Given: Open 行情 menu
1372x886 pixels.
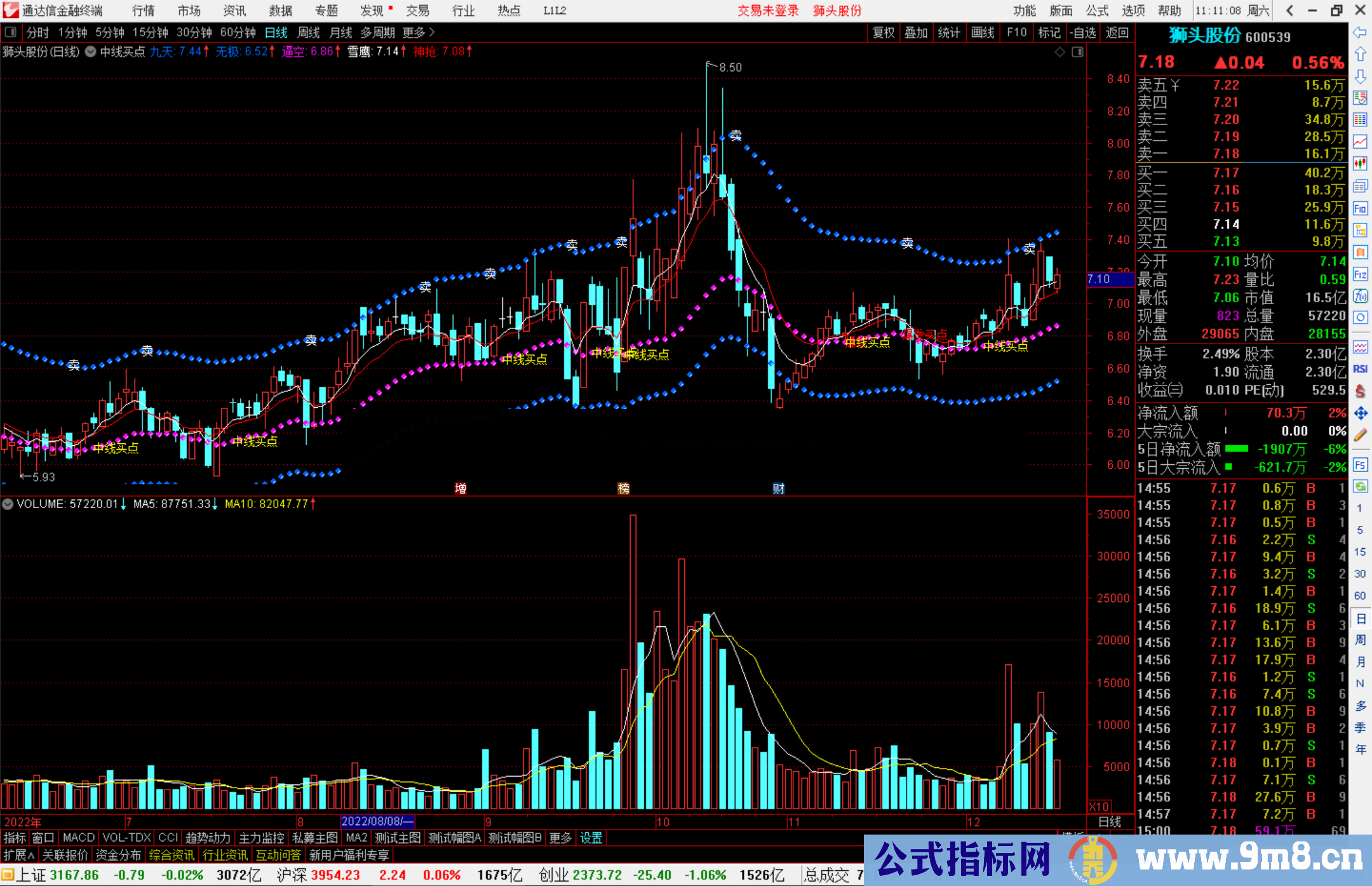Looking at the screenshot, I should pyautogui.click(x=143, y=11).
